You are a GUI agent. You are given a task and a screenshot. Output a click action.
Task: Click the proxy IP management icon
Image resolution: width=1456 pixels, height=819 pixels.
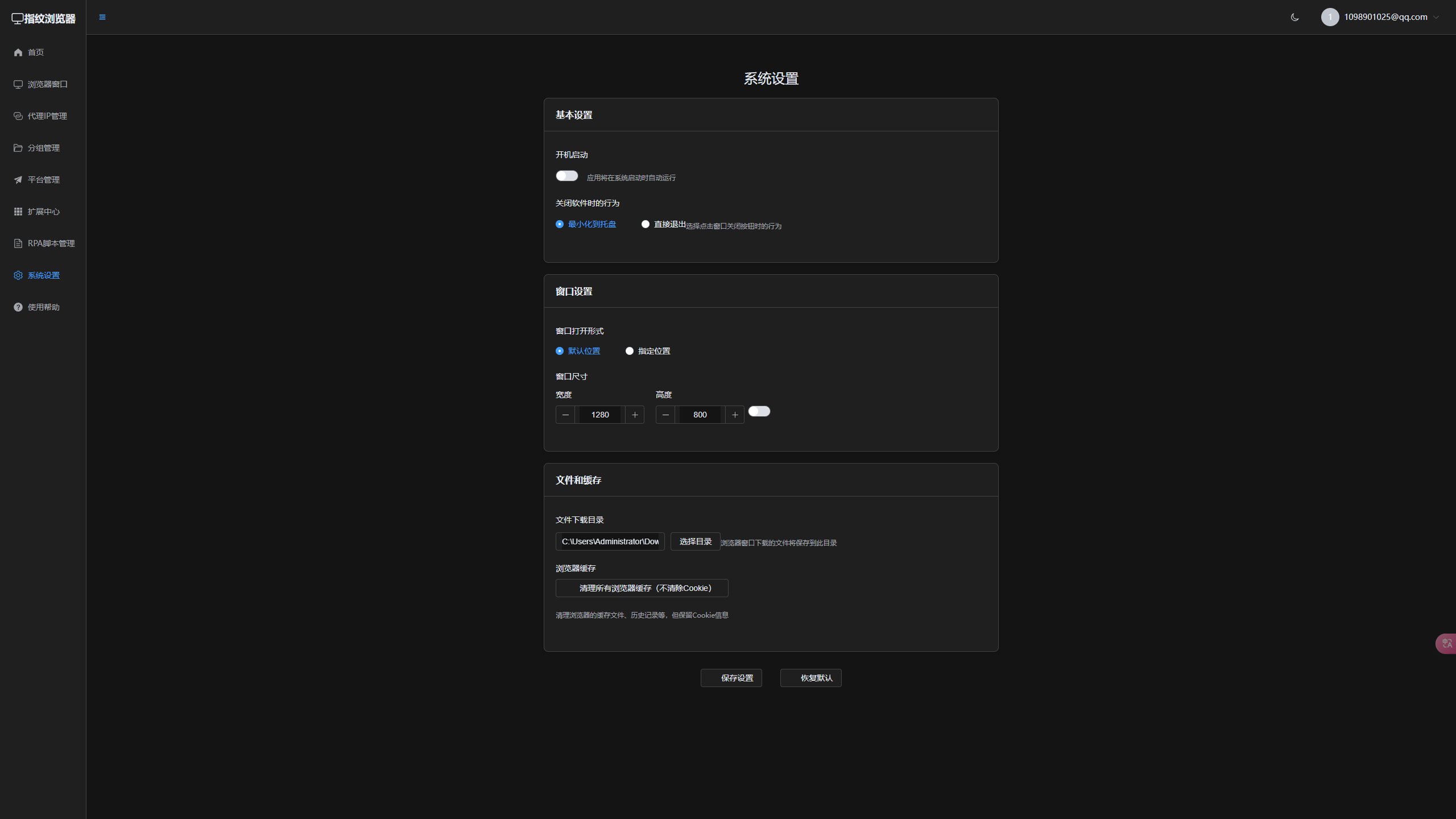point(18,116)
